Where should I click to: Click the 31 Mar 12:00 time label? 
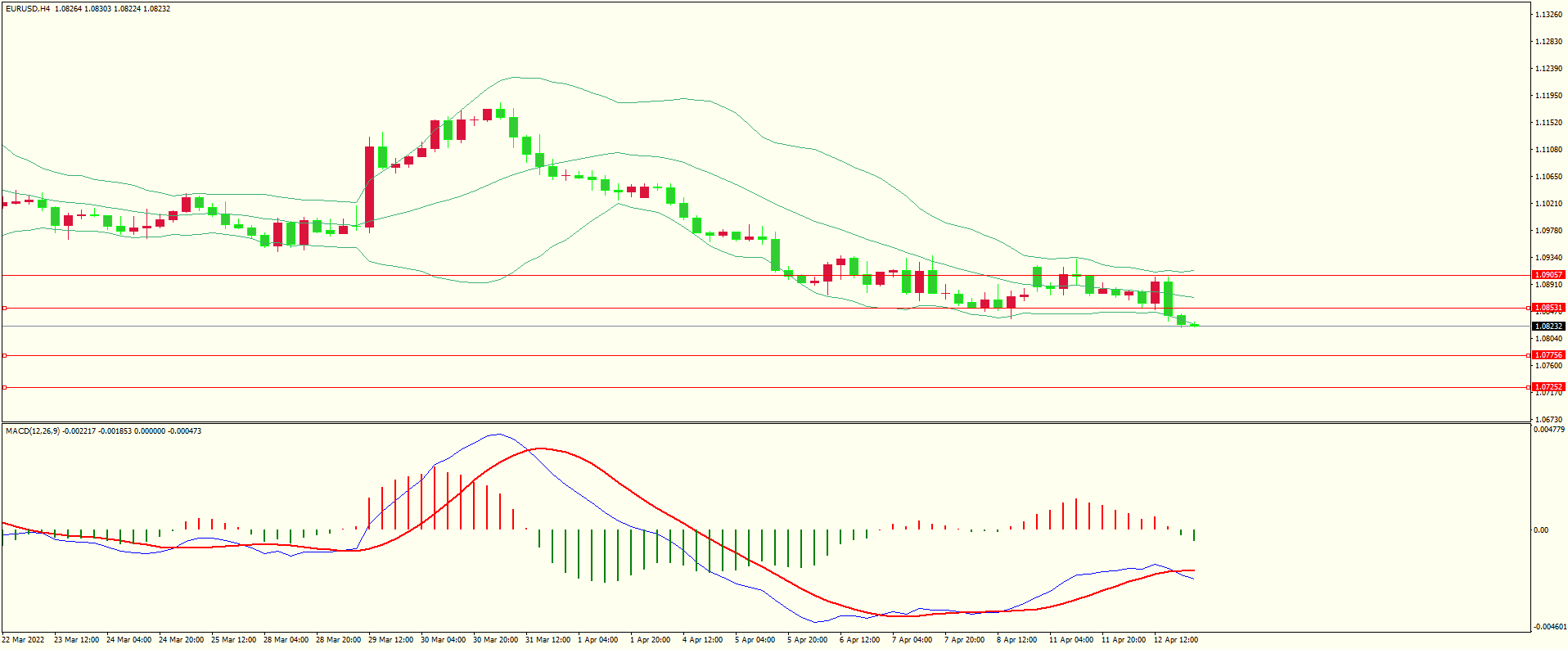coord(547,640)
